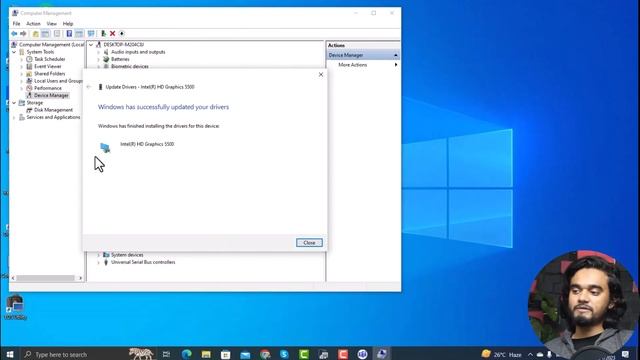Viewport: 640px width, 360px height.
Task: Open the Help menu
Action: point(68,24)
